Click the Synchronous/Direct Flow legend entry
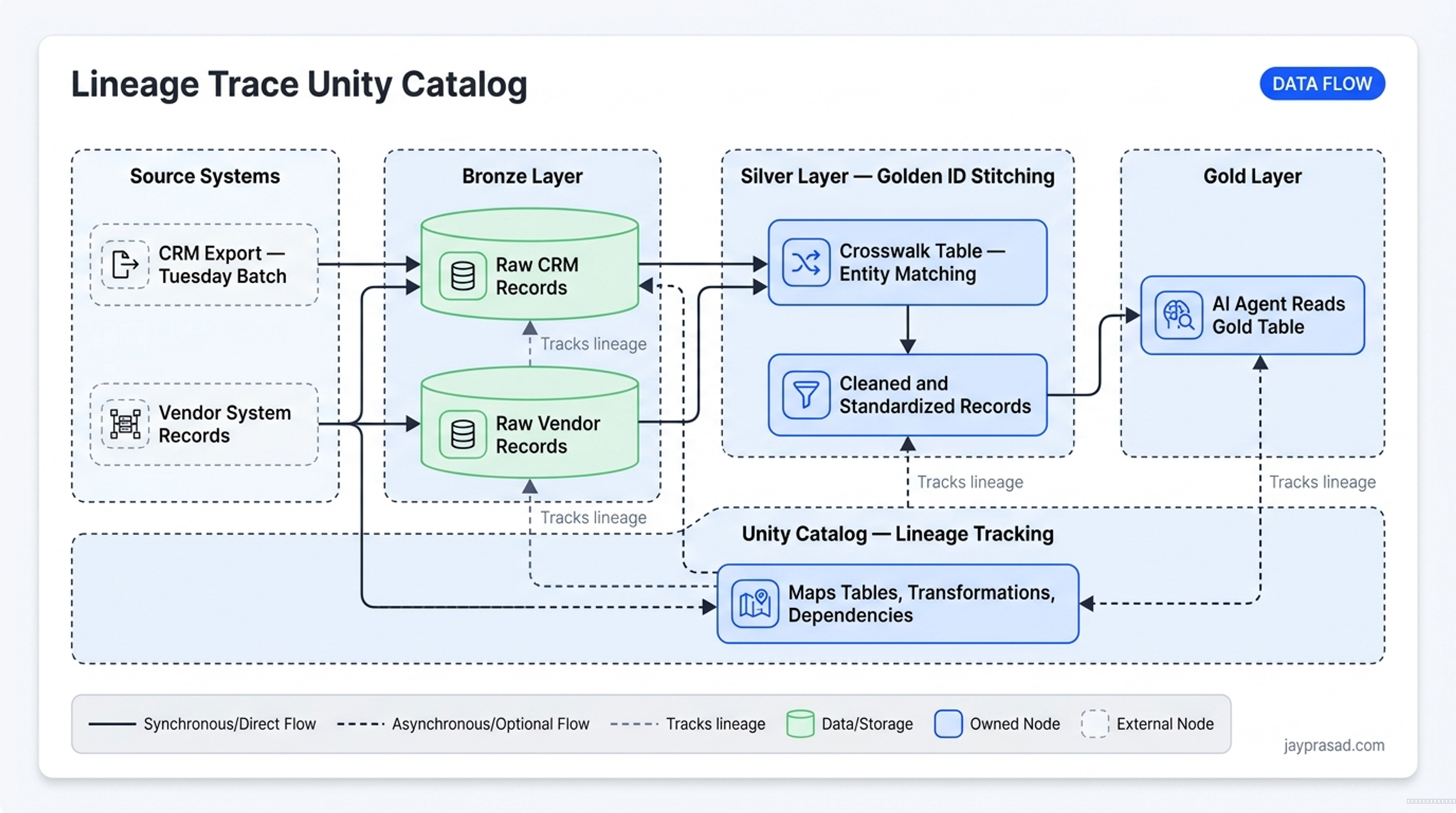1456x813 pixels. pos(202,724)
